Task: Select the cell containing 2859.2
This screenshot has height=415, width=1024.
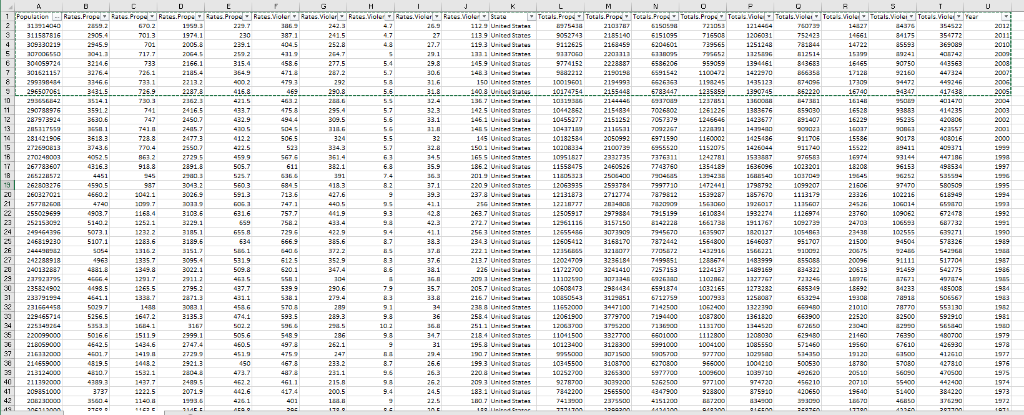Action: coord(86,24)
